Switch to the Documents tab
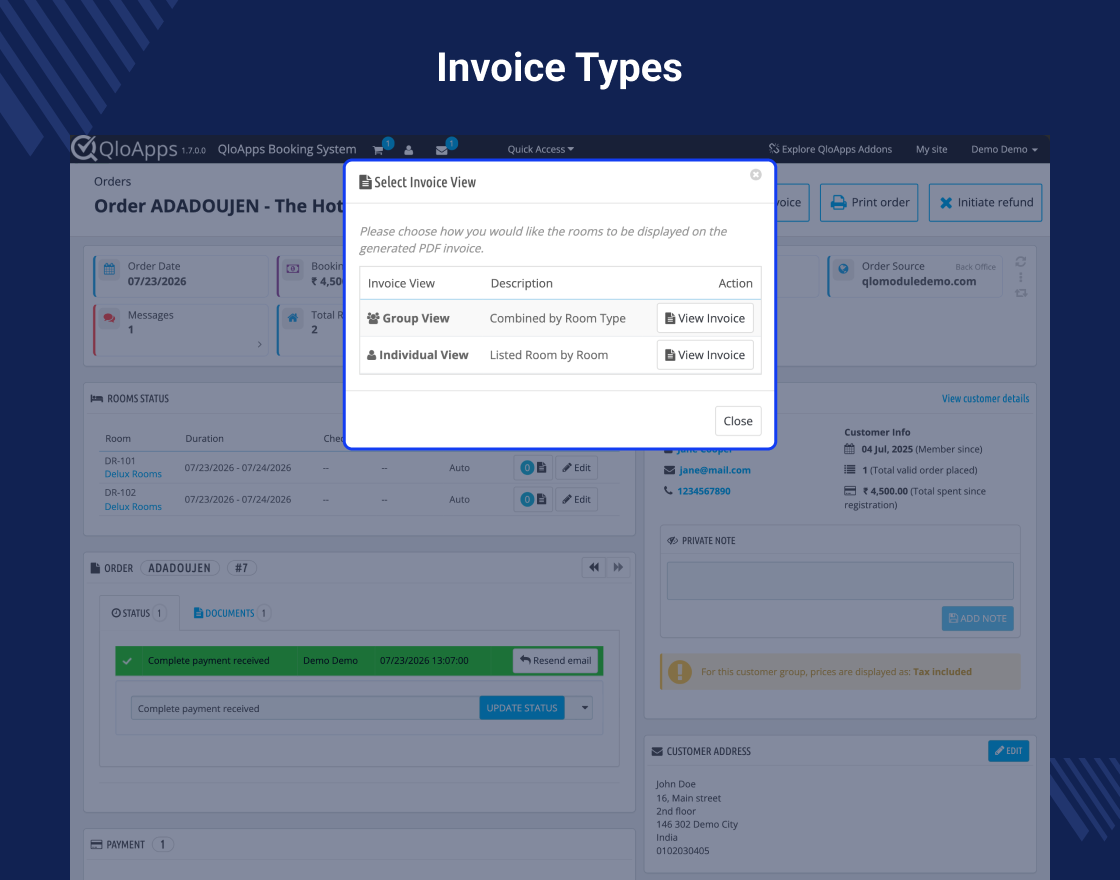1120x880 pixels. 232,613
